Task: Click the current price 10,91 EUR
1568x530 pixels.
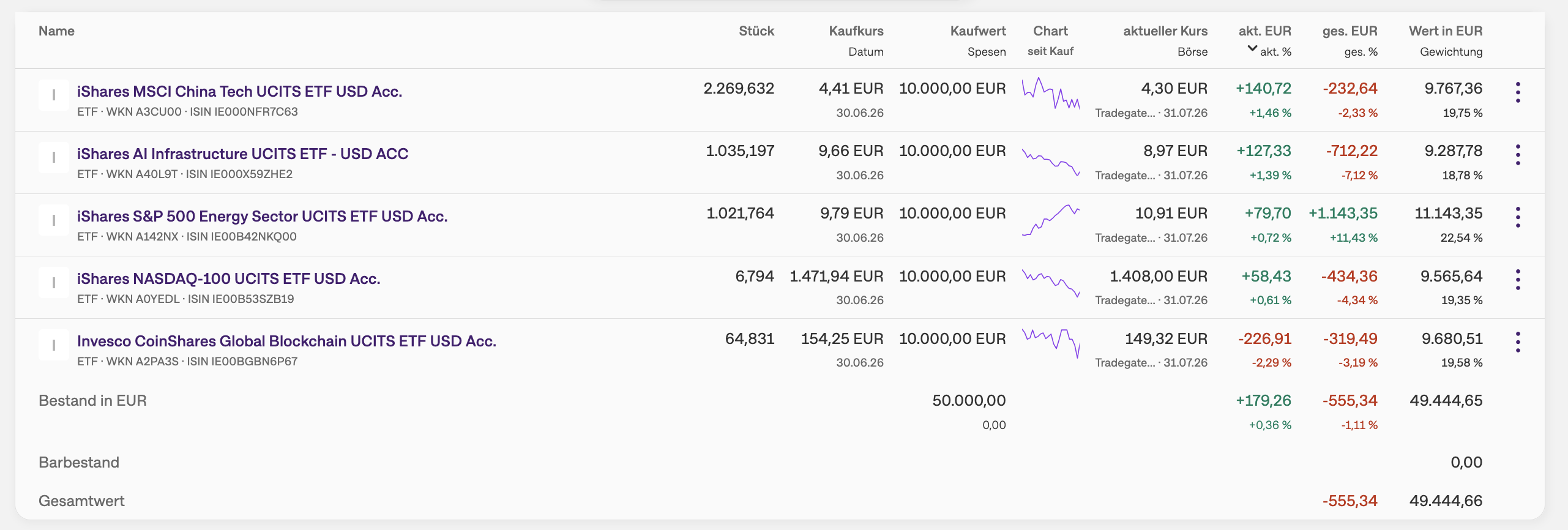Action: 1171,214
